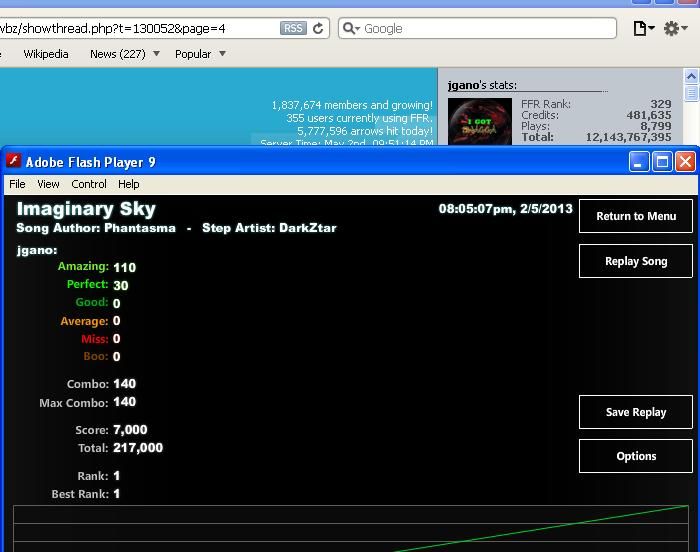Open the Wikipedia bookmark

coord(46,54)
